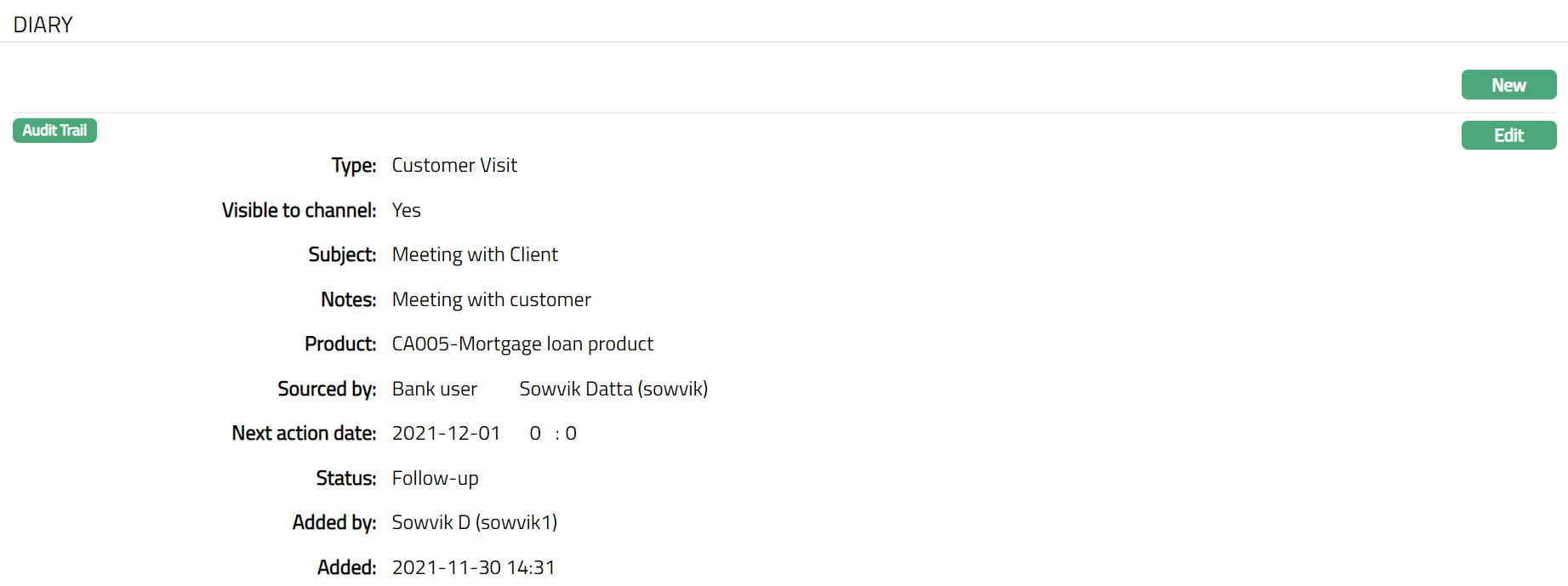
Task: Click the Sowvik D (sowvik1) added-by value
Action: click(474, 522)
